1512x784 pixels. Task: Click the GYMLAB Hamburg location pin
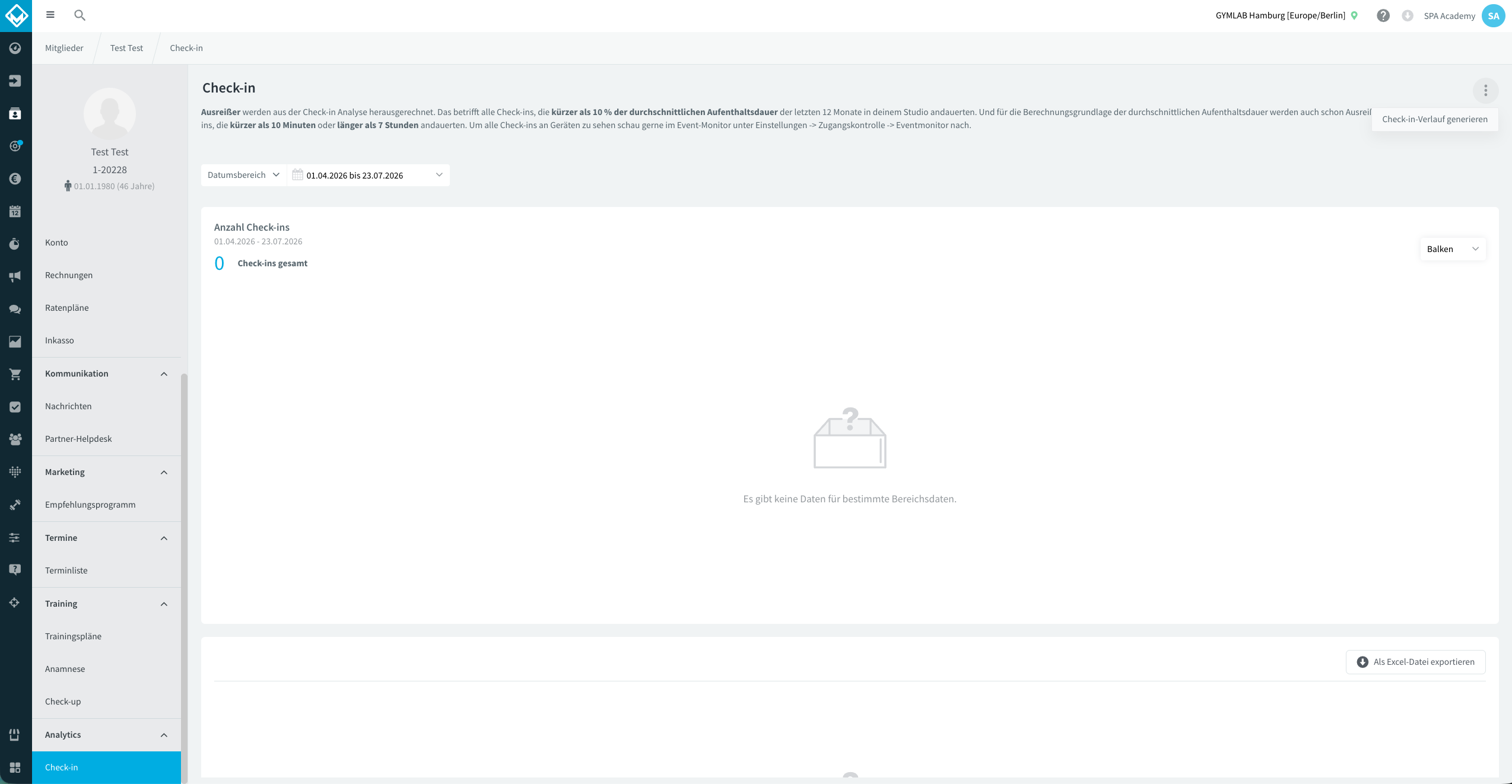1354,15
